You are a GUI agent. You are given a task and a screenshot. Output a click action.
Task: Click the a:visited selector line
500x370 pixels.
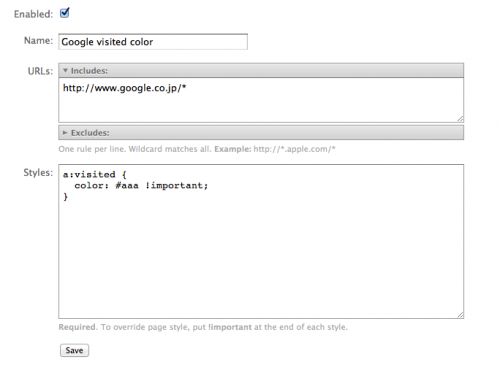click(95, 174)
